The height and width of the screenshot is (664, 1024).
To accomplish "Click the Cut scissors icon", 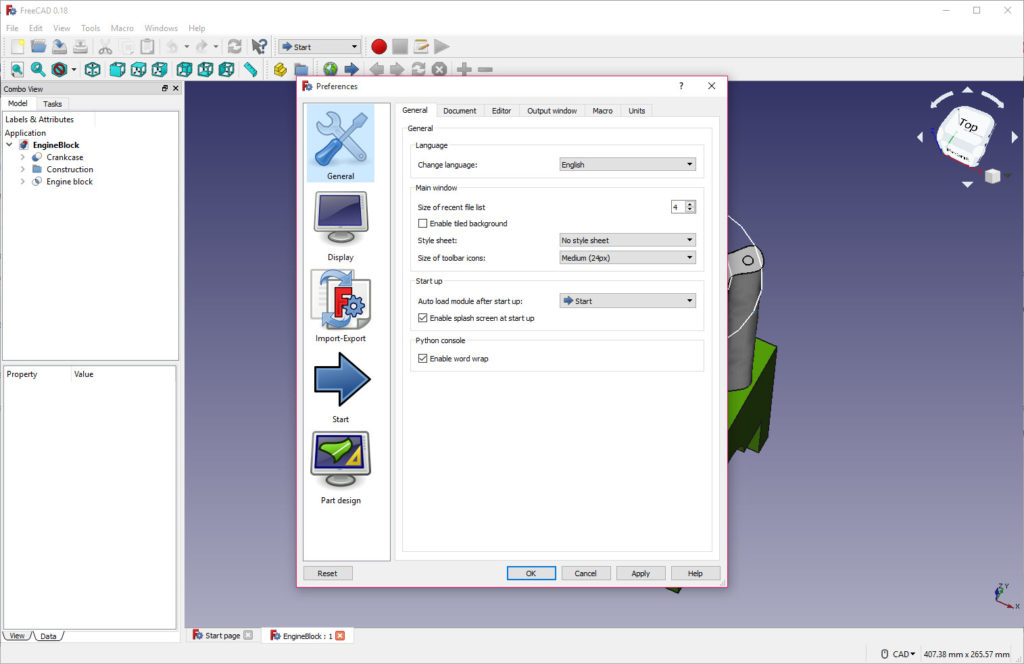I will [105, 46].
